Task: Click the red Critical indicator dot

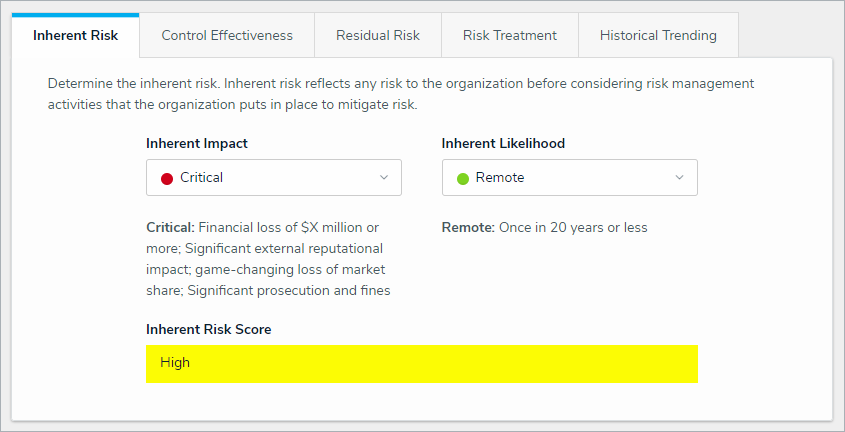Action: click(167, 179)
